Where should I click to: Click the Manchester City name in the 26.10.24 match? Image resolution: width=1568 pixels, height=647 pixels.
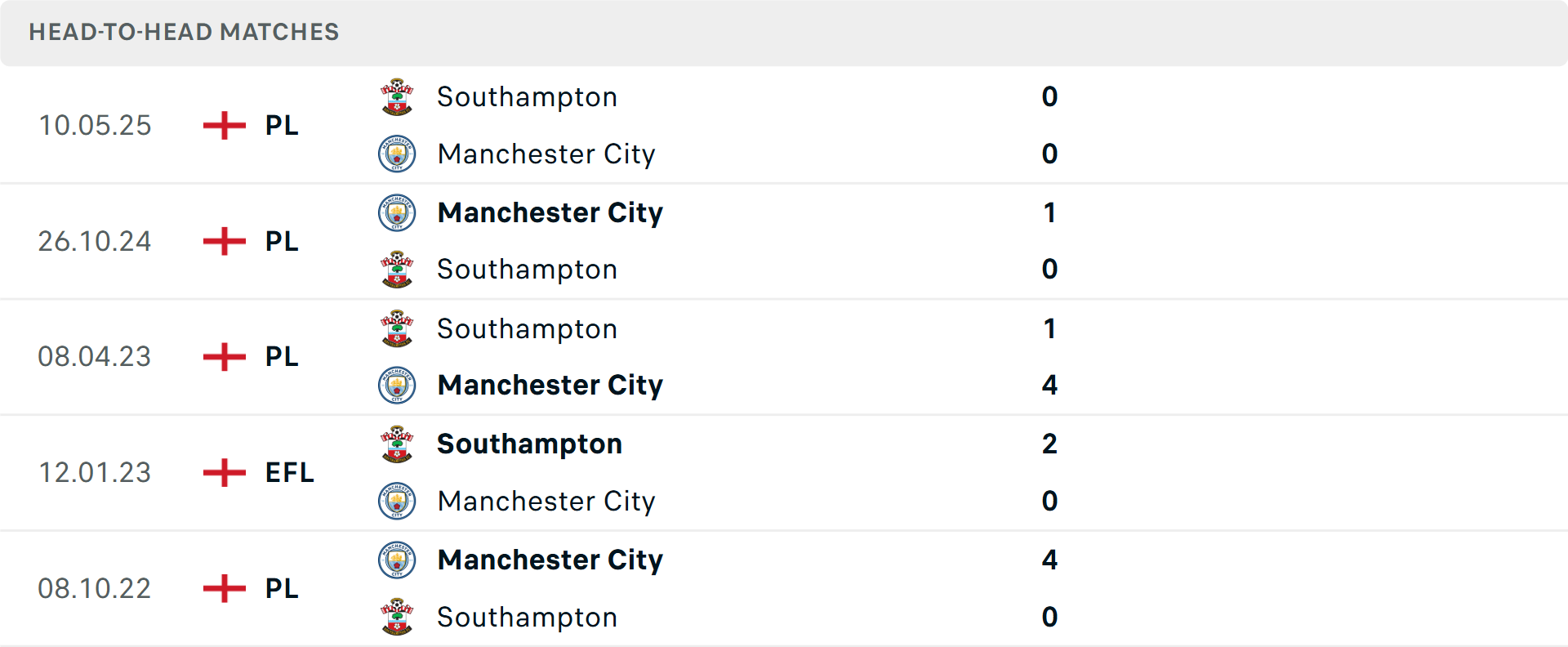click(x=550, y=212)
